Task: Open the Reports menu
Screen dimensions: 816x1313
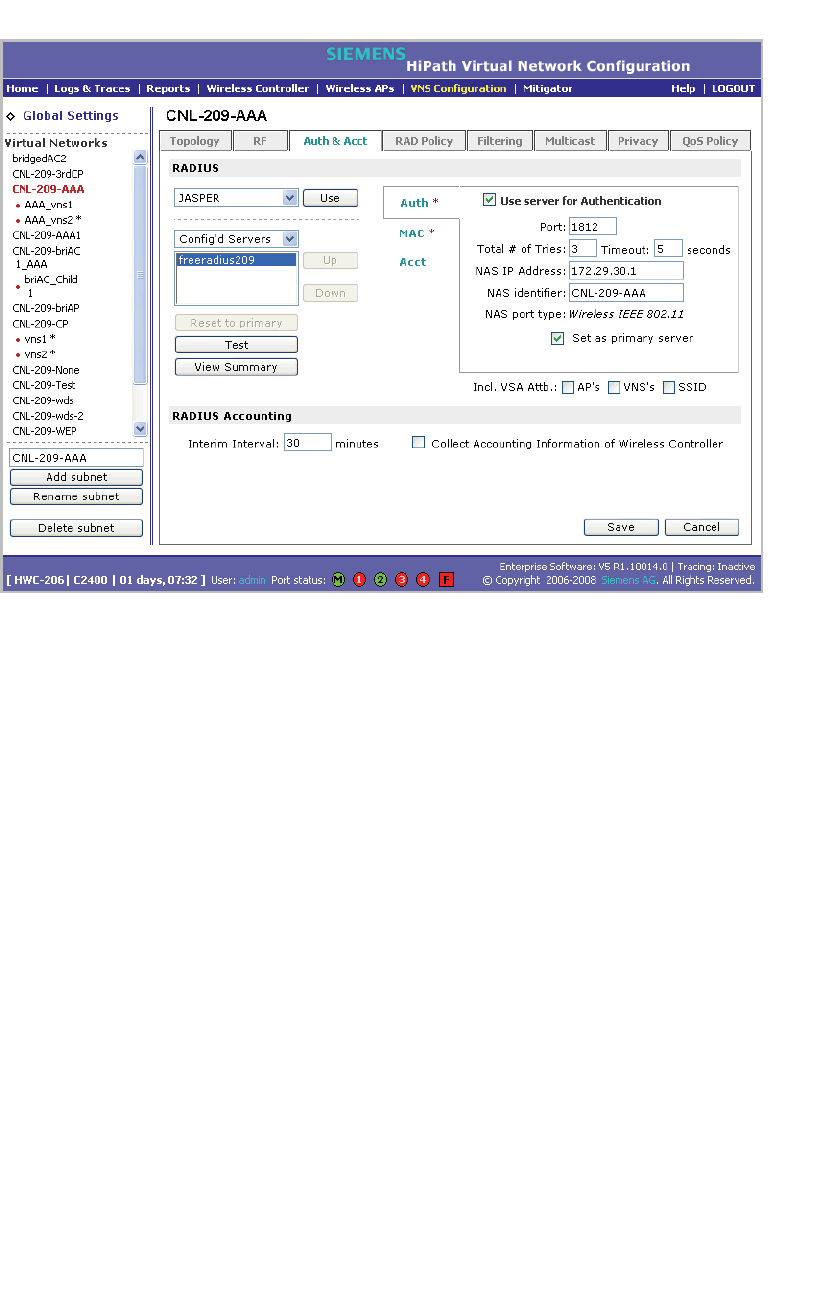Action: 168,88
